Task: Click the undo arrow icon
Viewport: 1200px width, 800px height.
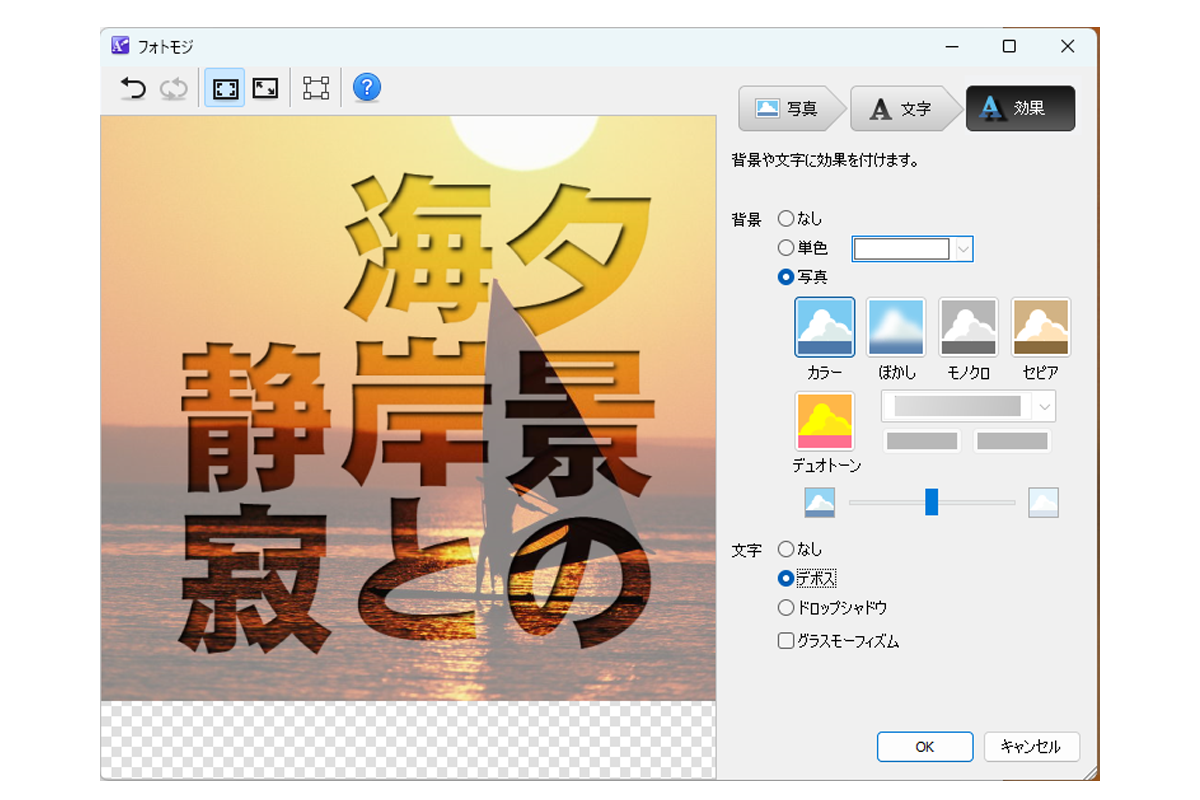Action: click(132, 89)
